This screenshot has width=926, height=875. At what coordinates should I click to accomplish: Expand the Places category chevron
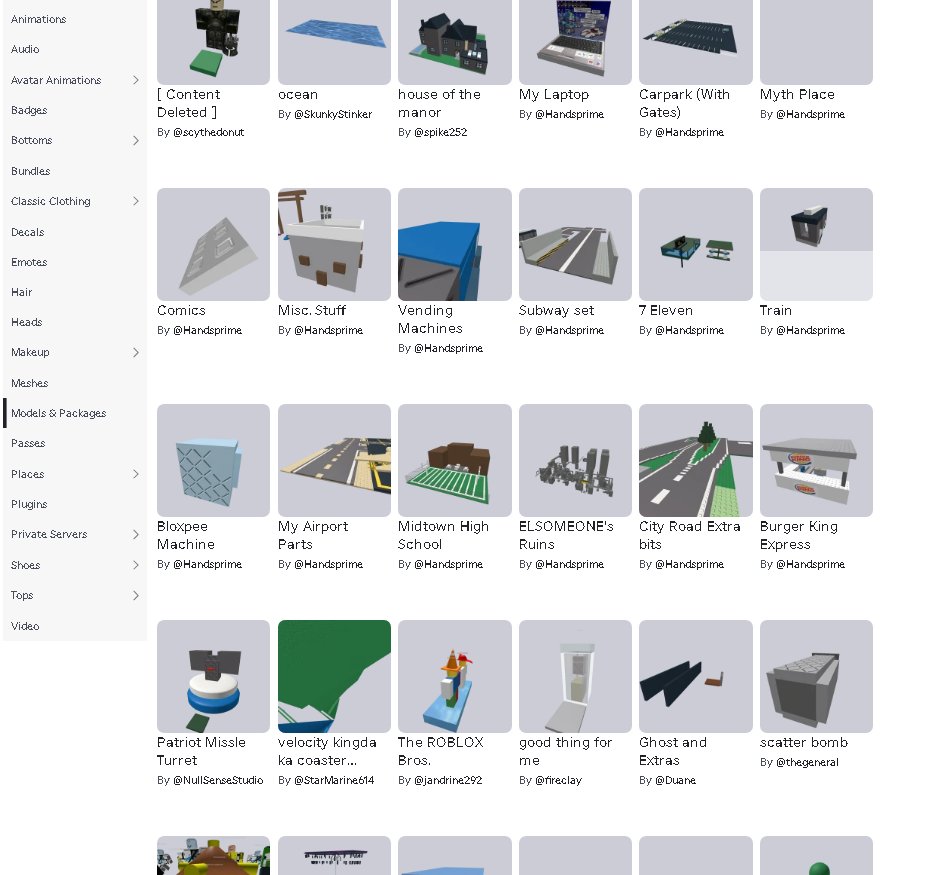(x=136, y=474)
